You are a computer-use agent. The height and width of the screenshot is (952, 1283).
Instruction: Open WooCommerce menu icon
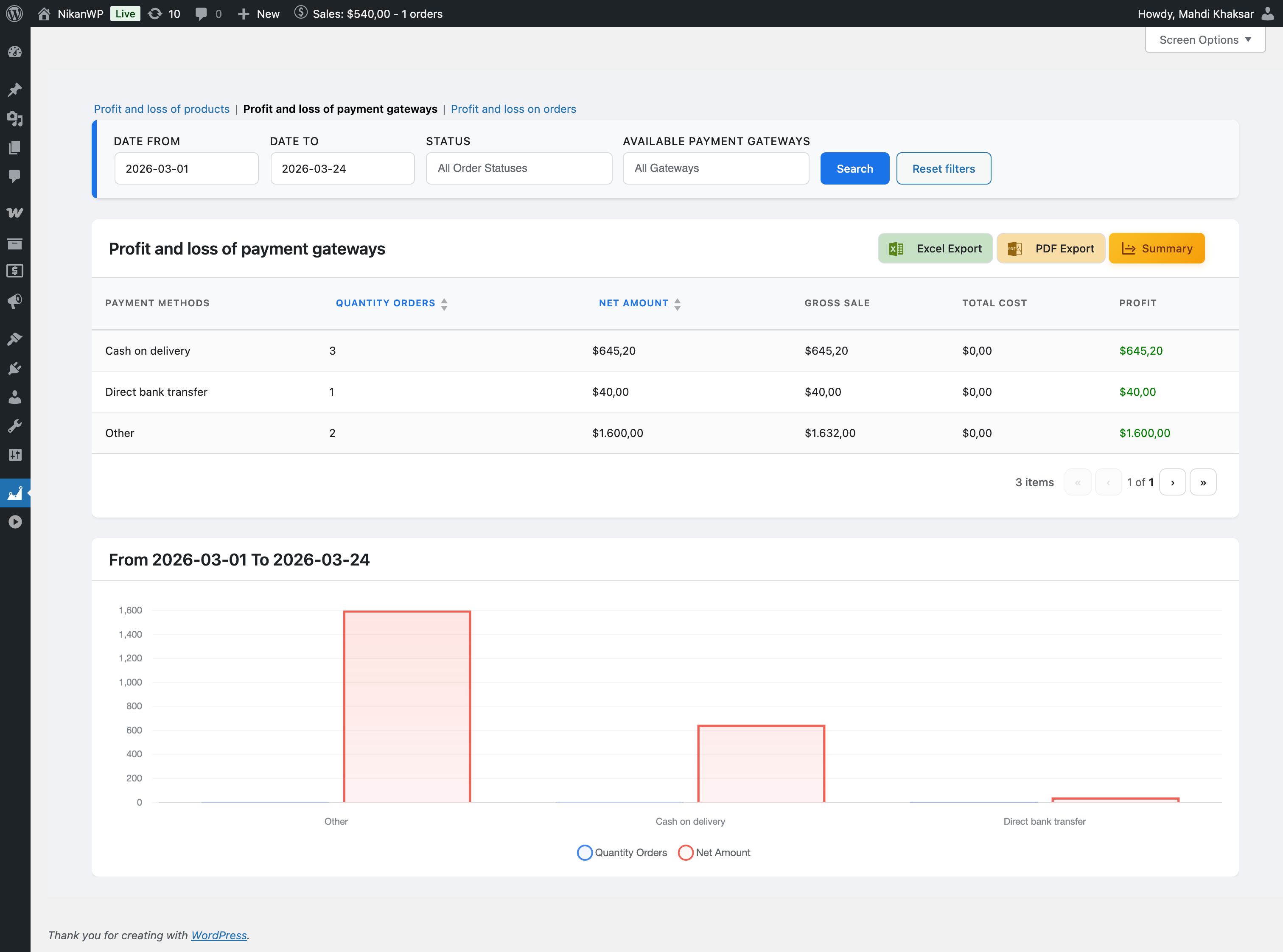[15, 213]
